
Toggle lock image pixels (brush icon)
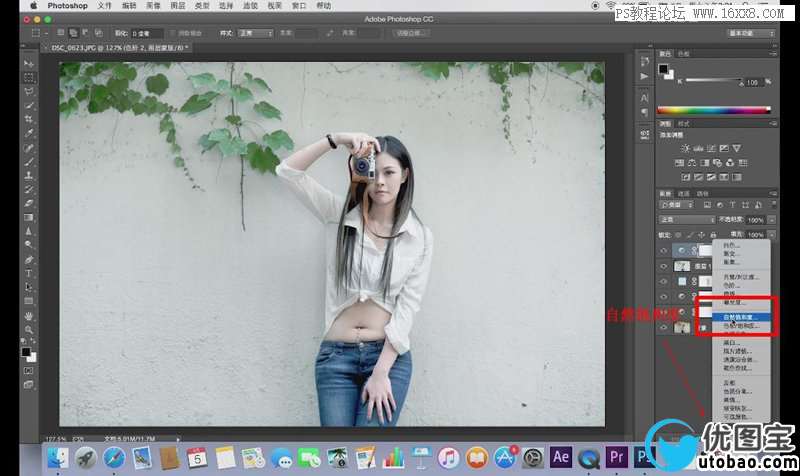coord(690,235)
